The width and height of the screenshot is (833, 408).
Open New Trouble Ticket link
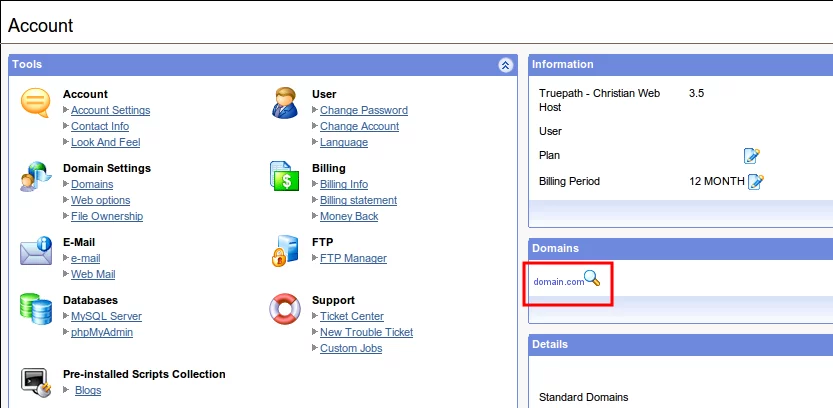tap(366, 333)
